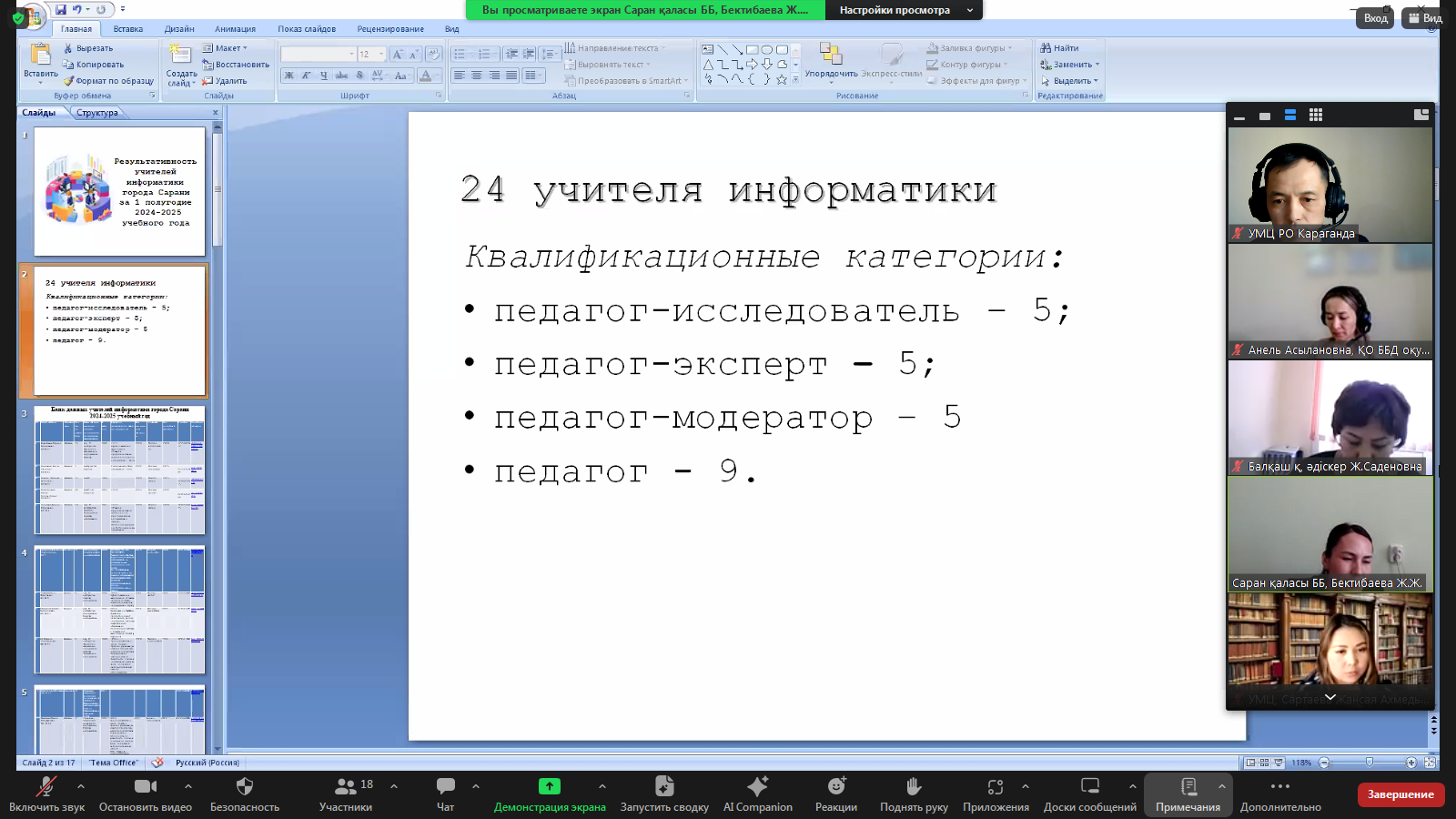Image resolution: width=1456 pixels, height=819 pixels.
Task: Select slide 3 thumbnail with the data table
Action: 120,470
